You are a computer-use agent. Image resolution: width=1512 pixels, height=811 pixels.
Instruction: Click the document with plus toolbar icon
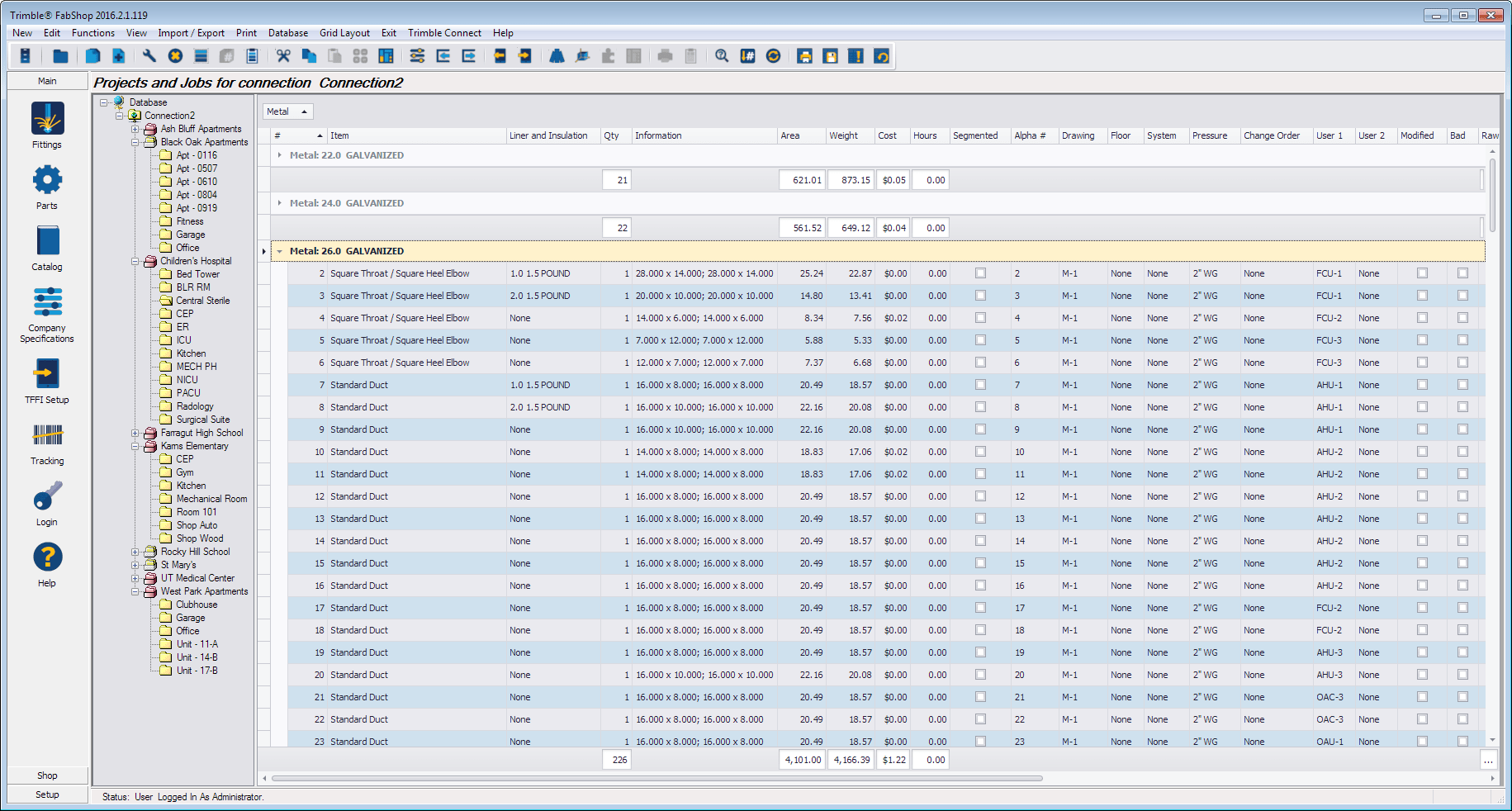[x=119, y=56]
